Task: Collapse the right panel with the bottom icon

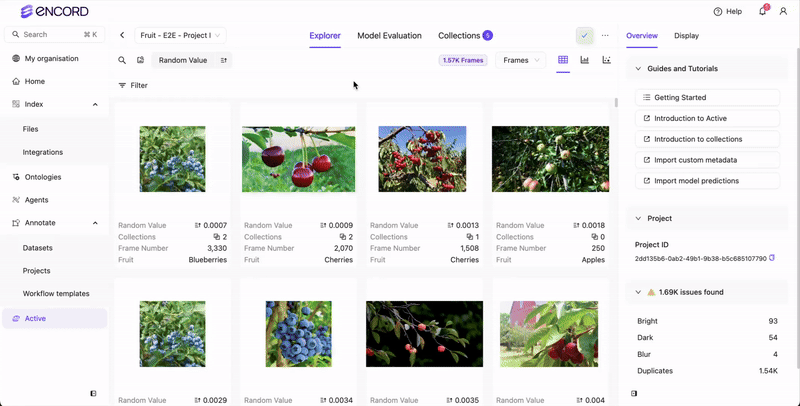Action: tap(634, 393)
